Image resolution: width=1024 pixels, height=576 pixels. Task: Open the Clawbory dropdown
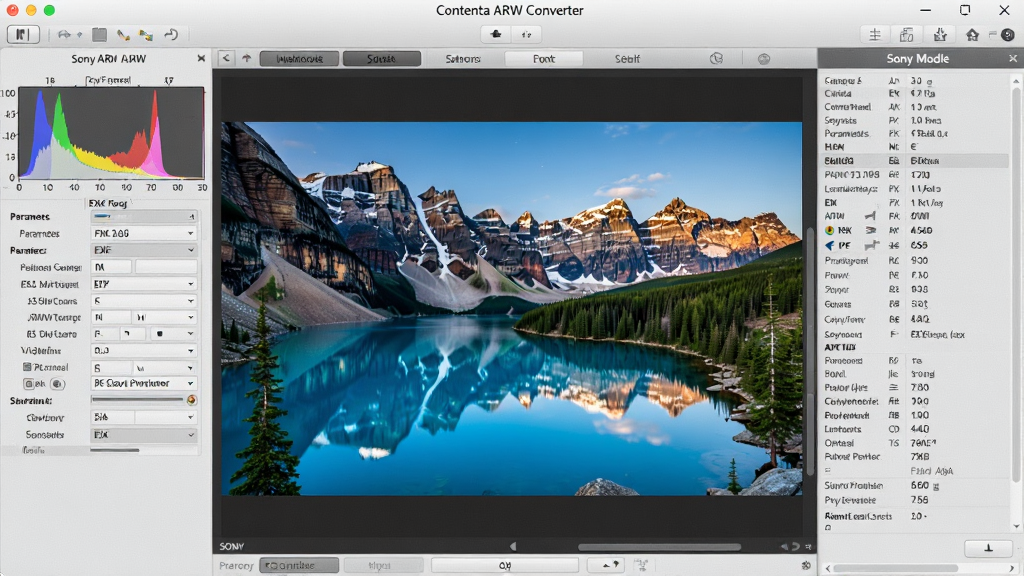[144, 417]
